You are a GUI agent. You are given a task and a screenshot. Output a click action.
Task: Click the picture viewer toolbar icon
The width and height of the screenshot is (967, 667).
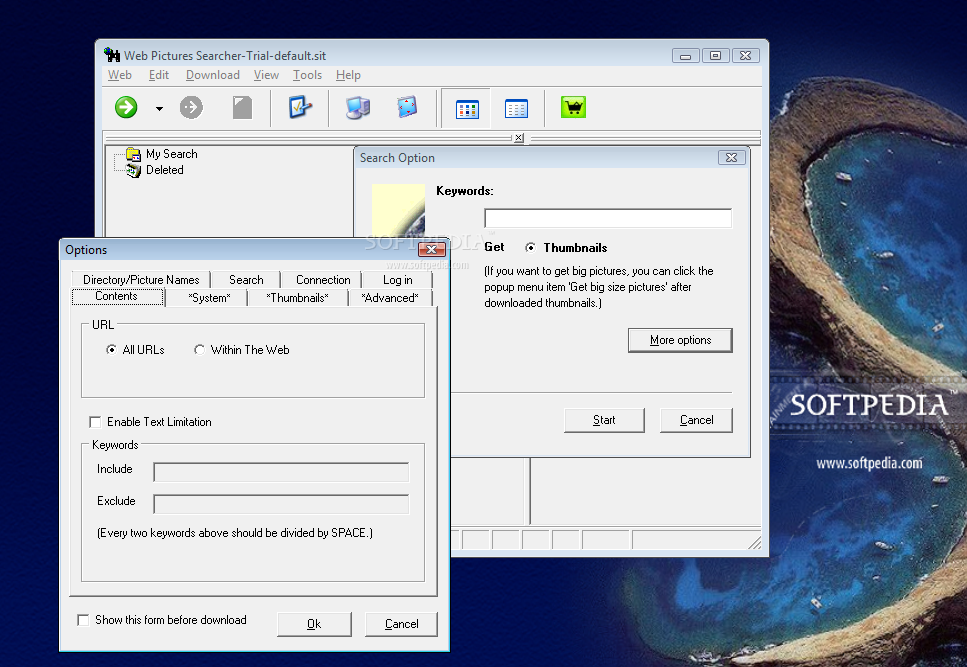coord(407,107)
